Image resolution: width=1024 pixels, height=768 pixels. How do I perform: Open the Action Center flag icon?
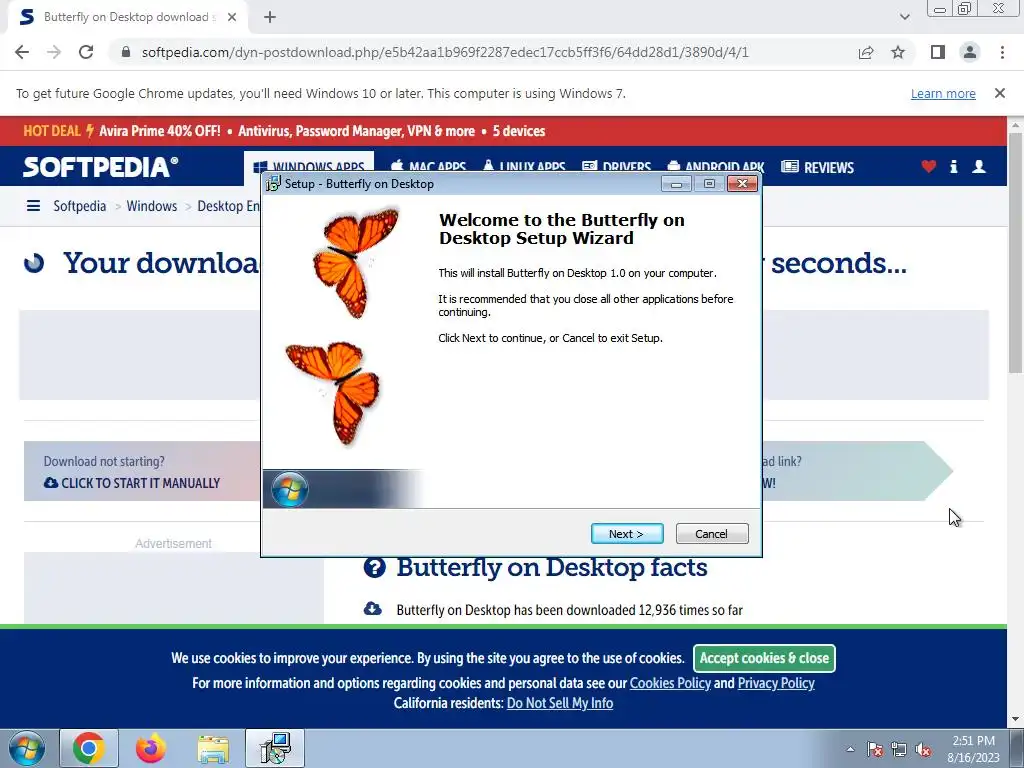[875, 749]
